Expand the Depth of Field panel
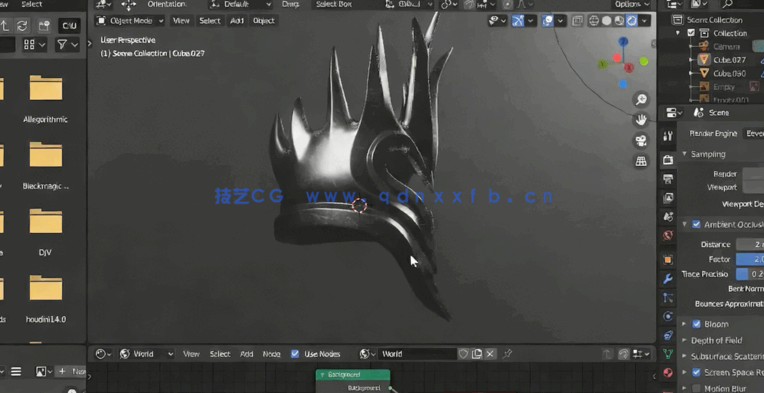This screenshot has width=764, height=393. click(x=685, y=340)
